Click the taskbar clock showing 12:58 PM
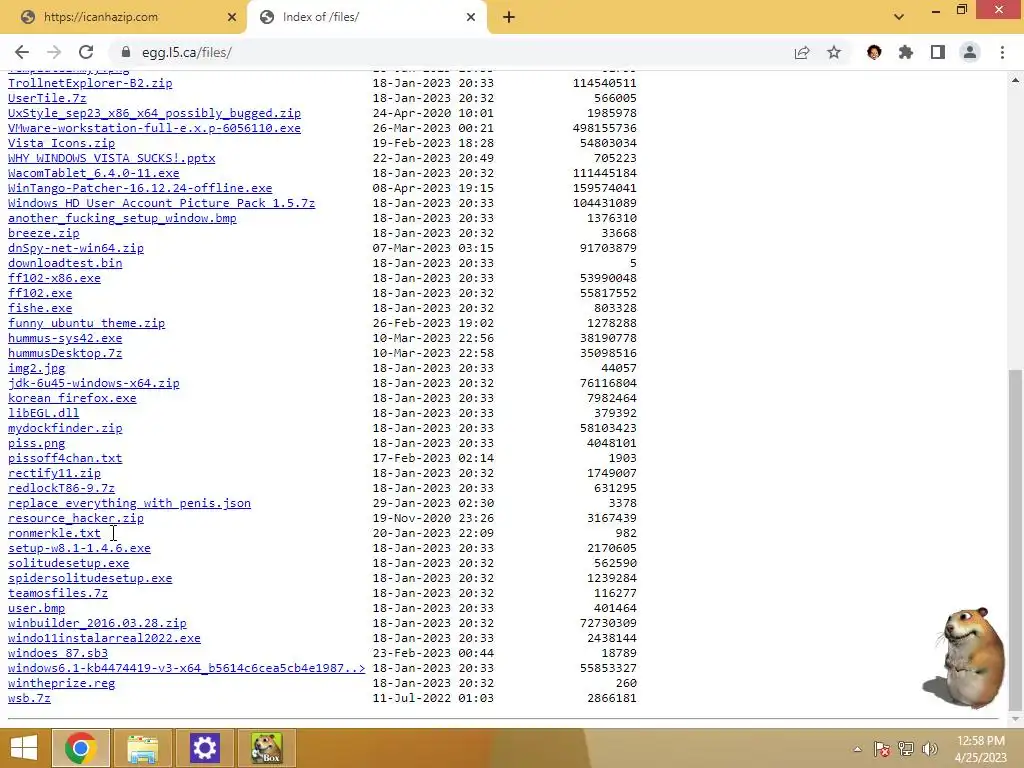1024x768 pixels. pos(980,749)
